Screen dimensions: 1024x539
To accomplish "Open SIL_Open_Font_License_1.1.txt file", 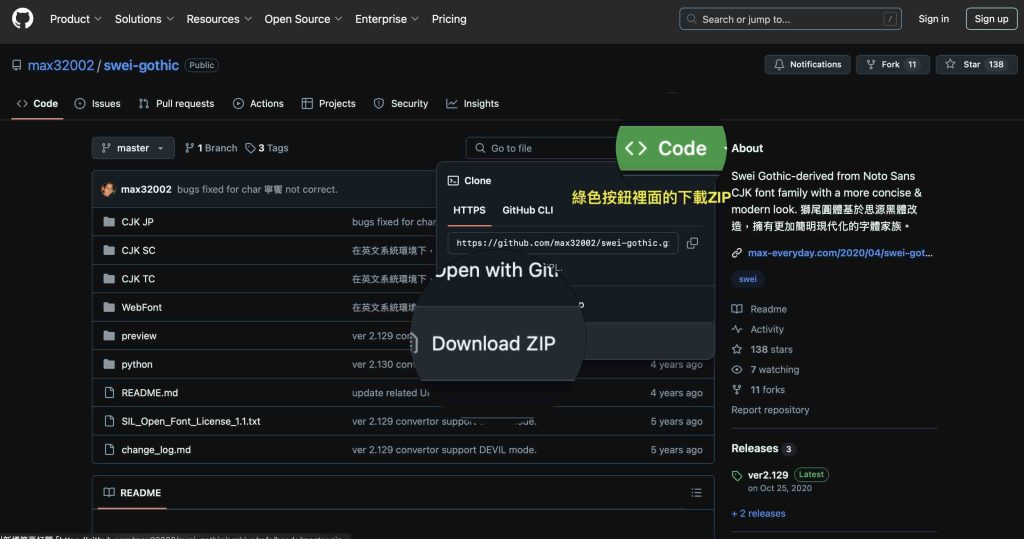I will (x=191, y=421).
